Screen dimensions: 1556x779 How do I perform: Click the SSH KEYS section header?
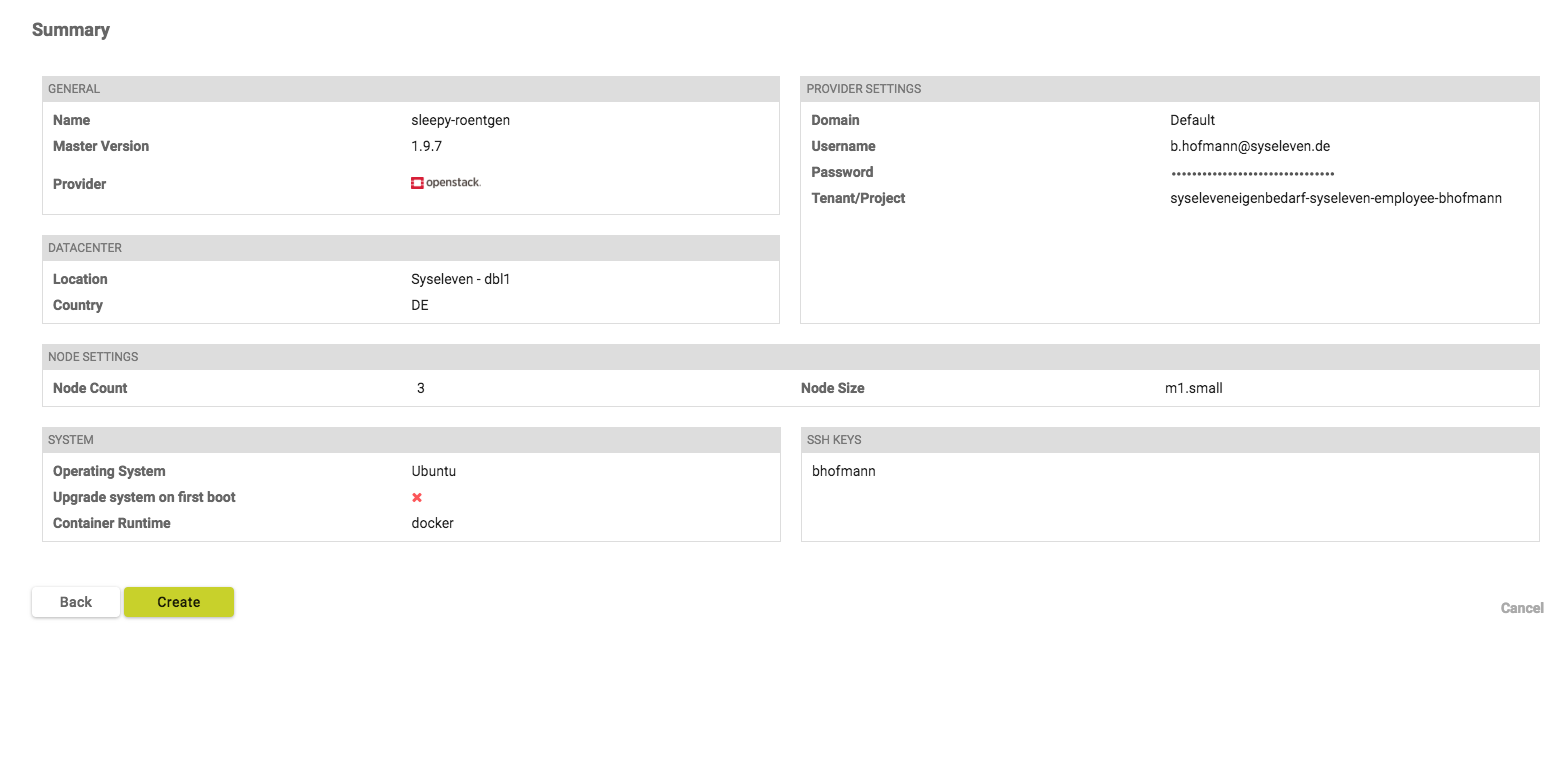click(835, 439)
